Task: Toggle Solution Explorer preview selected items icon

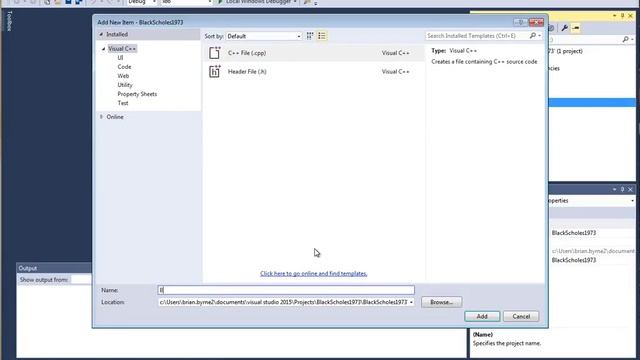Action: coord(576,28)
